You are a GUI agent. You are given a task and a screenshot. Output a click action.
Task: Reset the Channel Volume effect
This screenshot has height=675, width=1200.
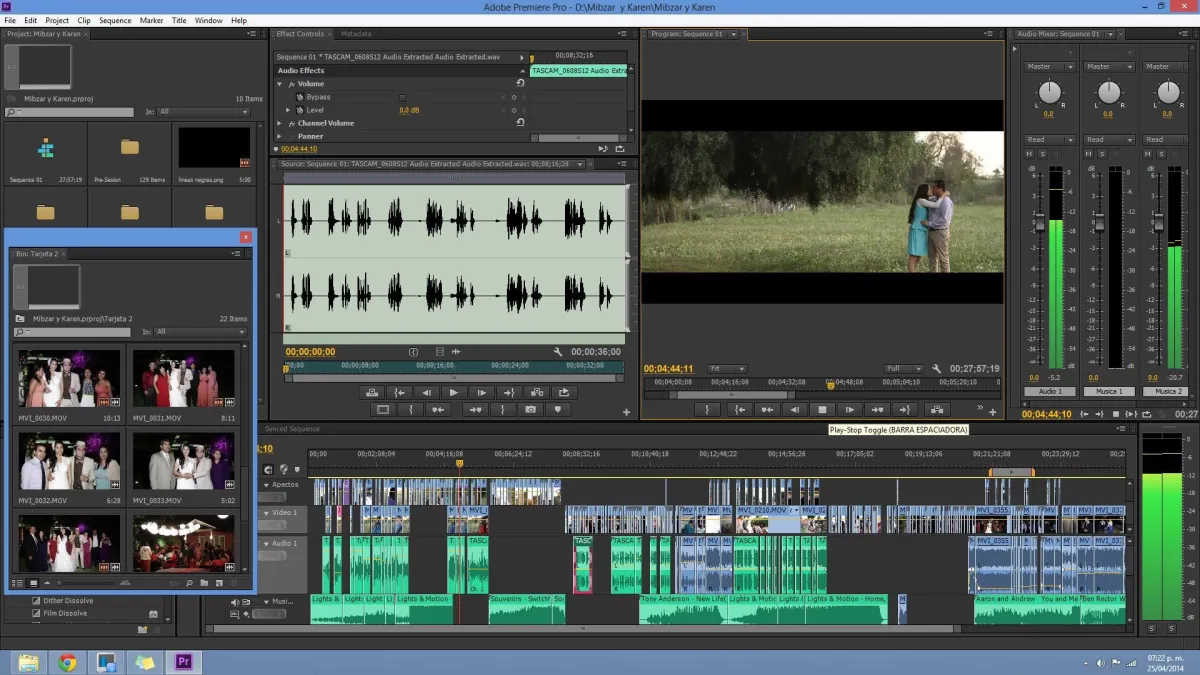[x=520, y=123]
